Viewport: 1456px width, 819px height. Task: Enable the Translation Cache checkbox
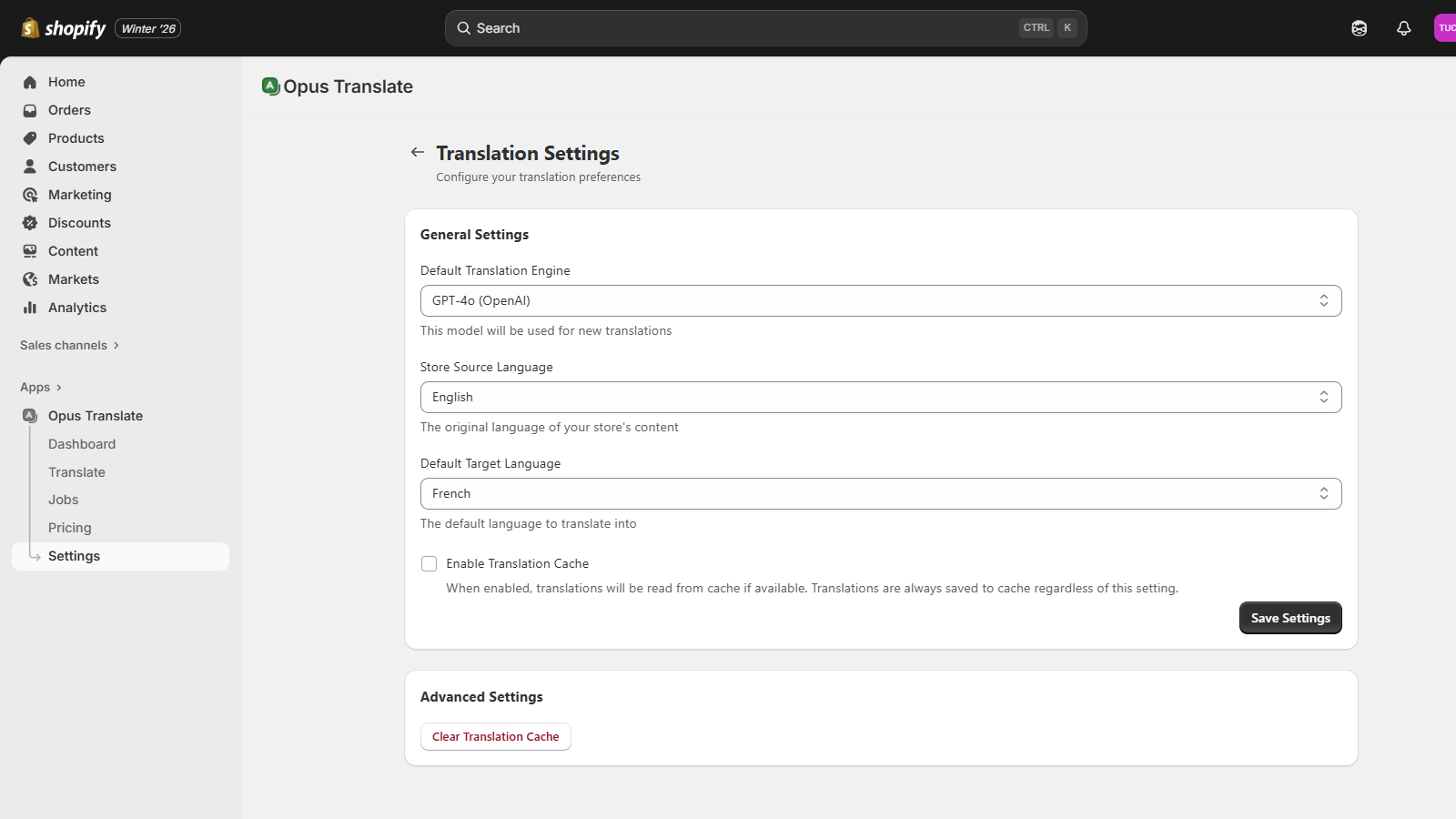click(x=429, y=563)
